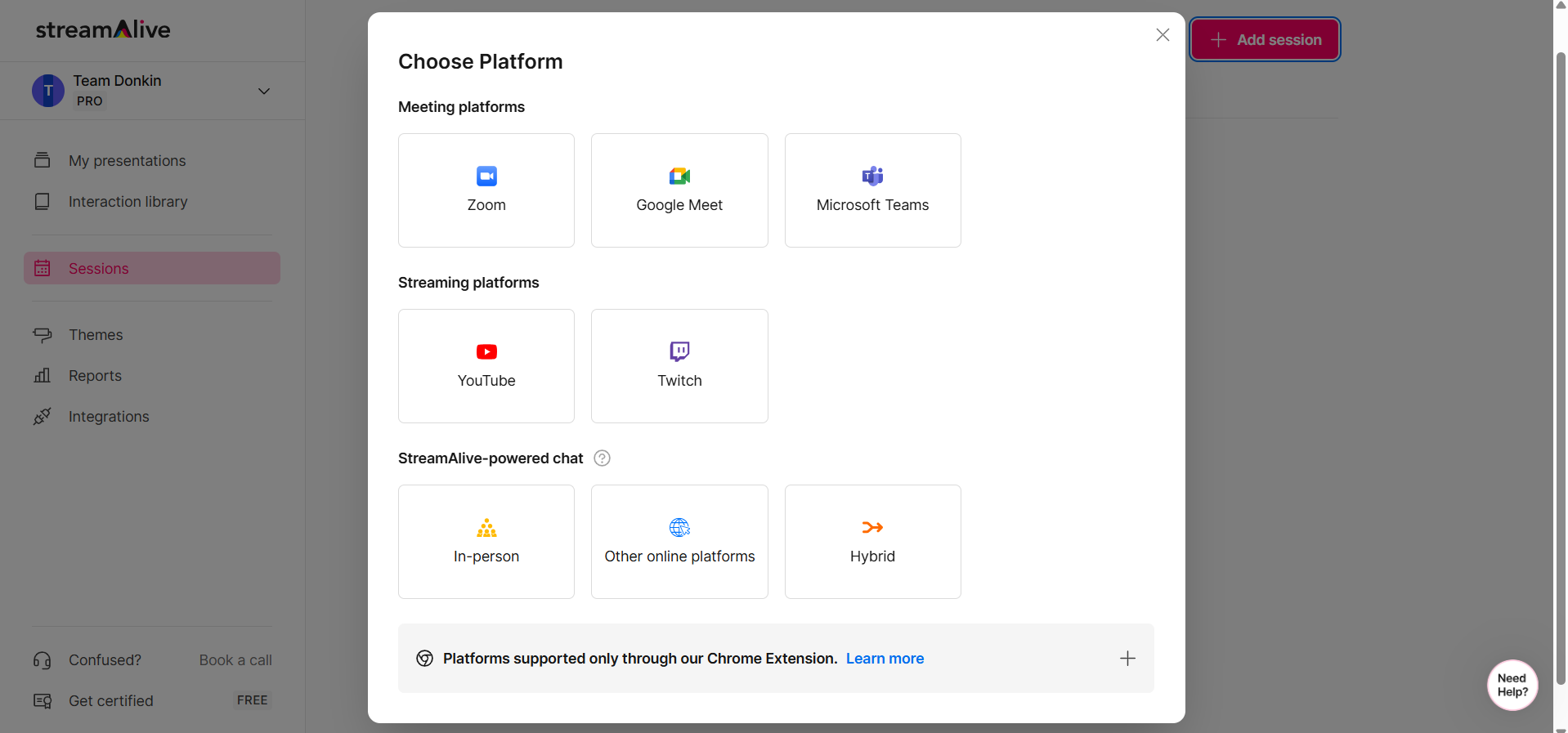Expand the Team Donkin workspace dropdown
The height and width of the screenshot is (733, 1568).
(x=264, y=91)
